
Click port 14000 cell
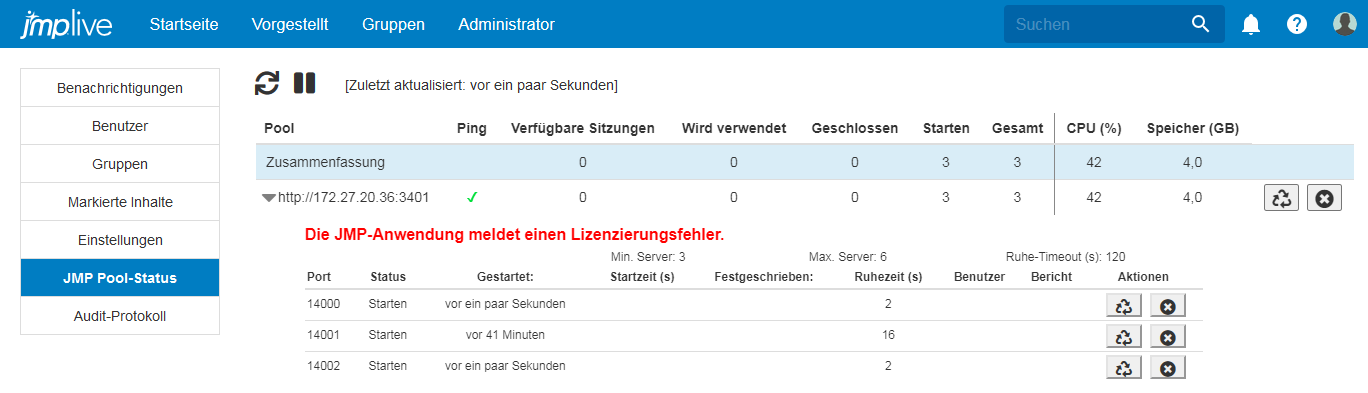[324, 304]
